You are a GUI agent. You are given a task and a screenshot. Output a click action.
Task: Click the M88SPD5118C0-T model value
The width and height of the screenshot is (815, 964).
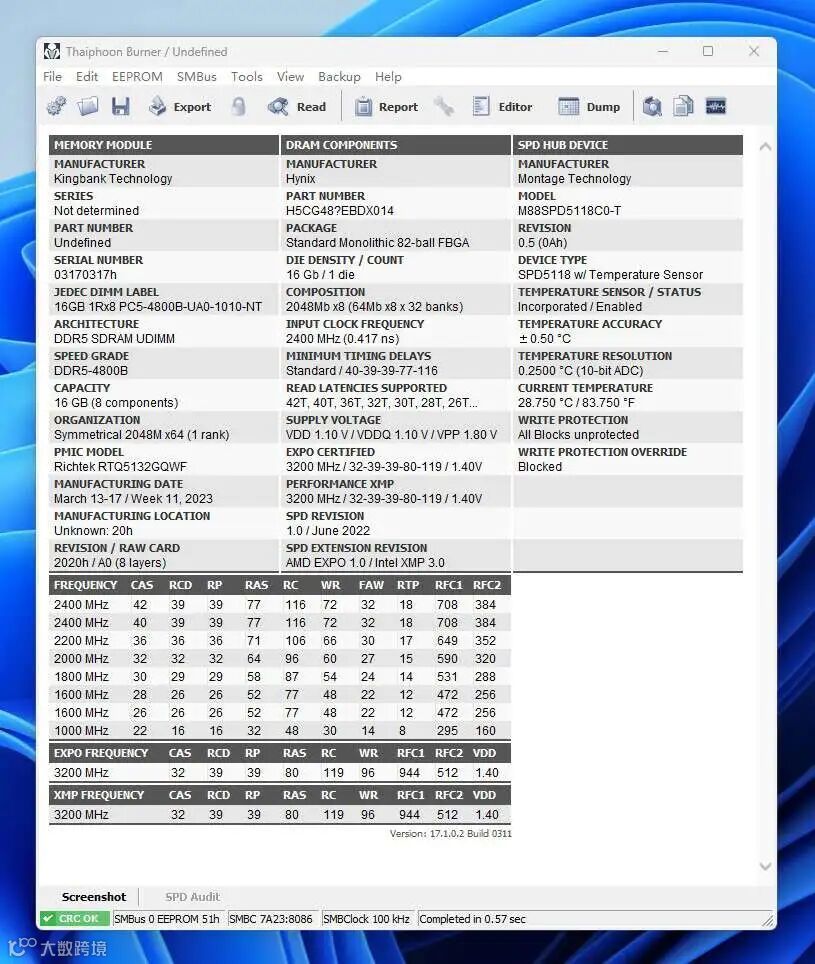click(569, 211)
